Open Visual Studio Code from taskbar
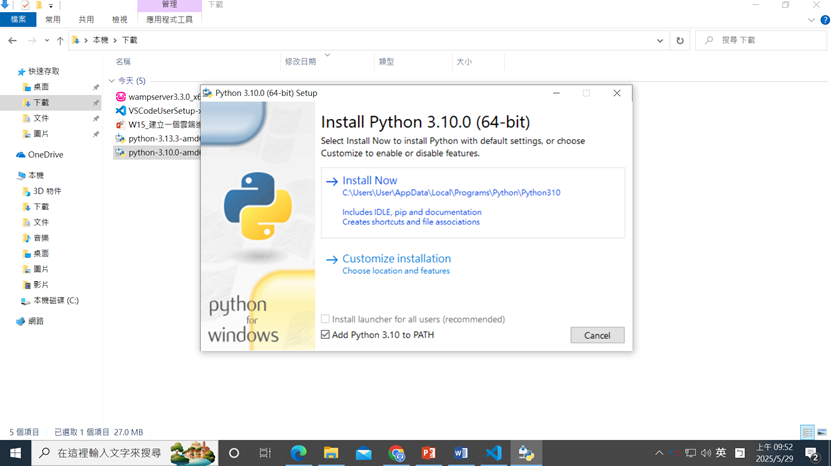831x466 pixels. pos(493,453)
